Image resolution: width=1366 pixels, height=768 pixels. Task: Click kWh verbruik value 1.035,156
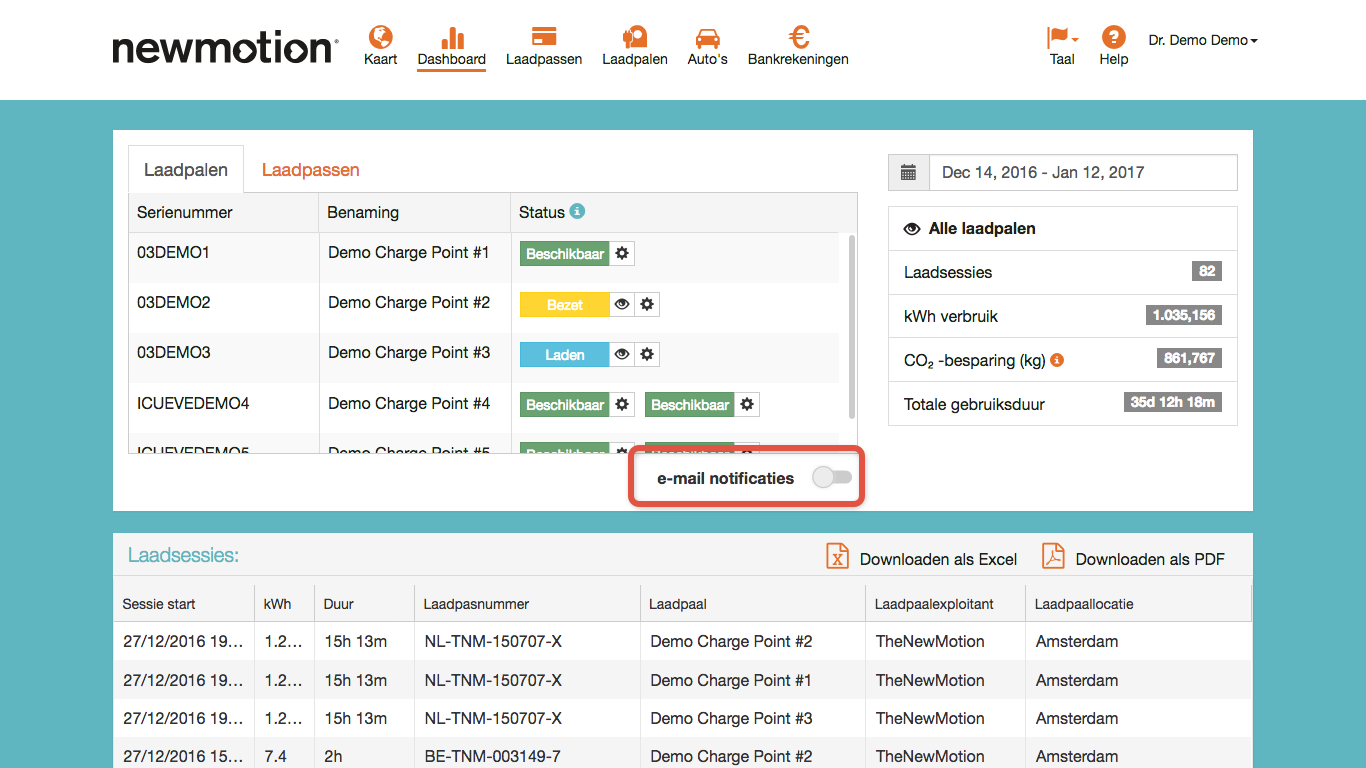[x=1184, y=315]
